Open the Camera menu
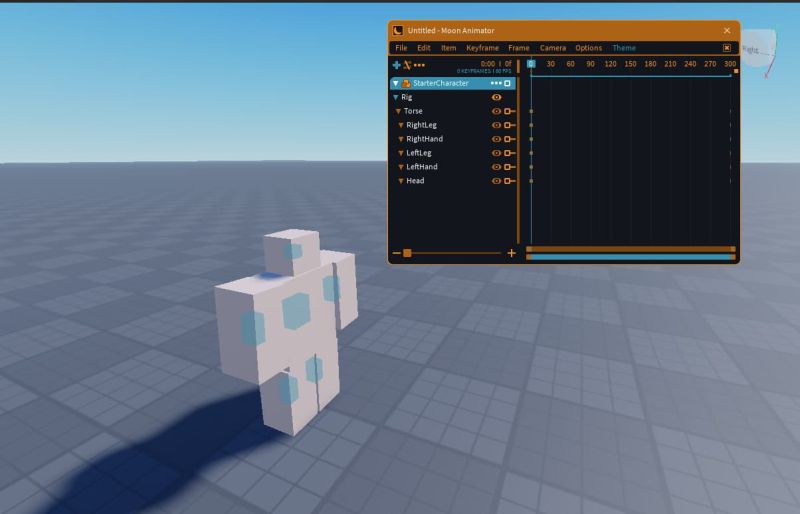800x514 pixels. pos(553,48)
